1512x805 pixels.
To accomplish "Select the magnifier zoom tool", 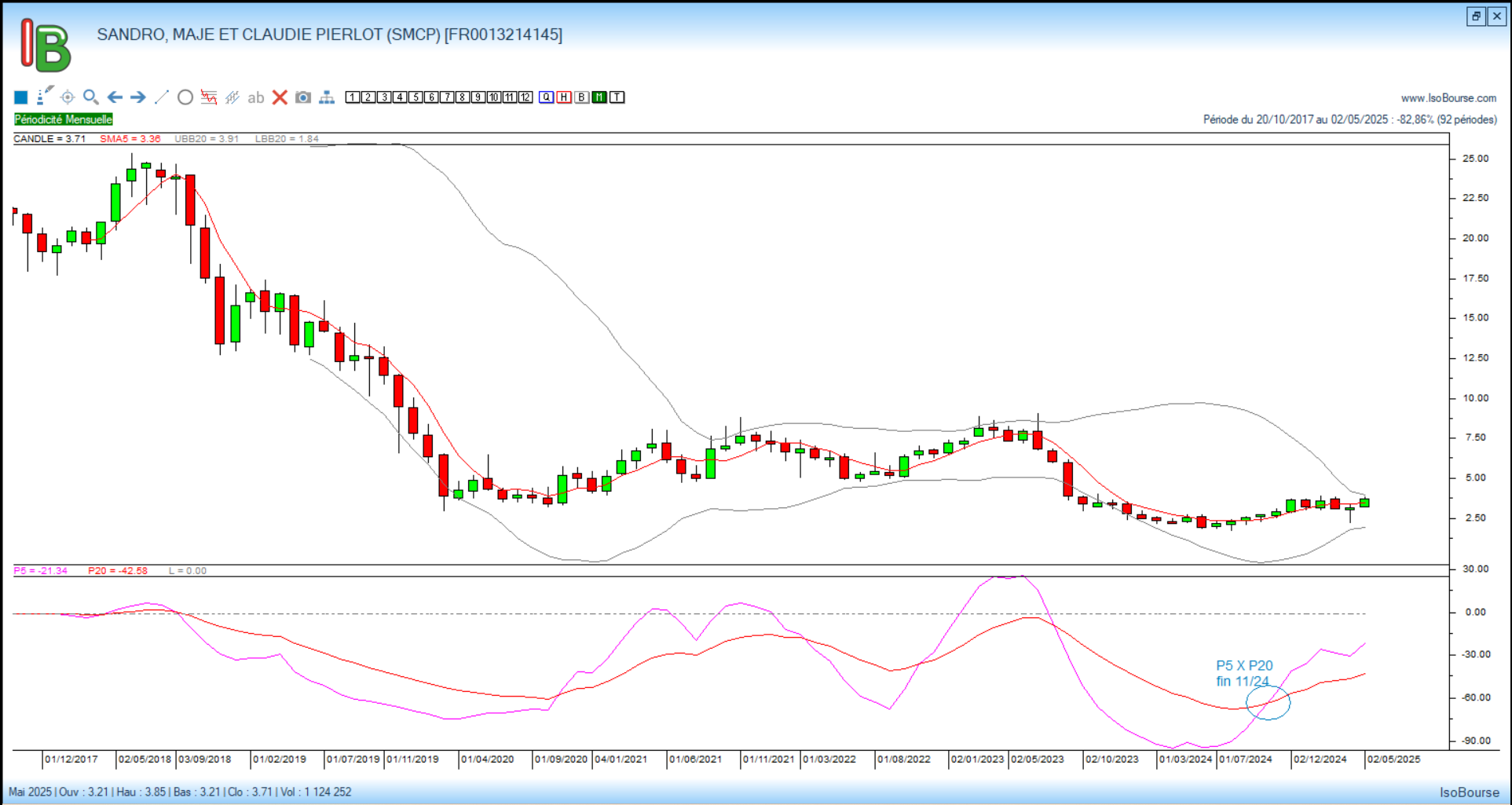I will [x=91, y=97].
